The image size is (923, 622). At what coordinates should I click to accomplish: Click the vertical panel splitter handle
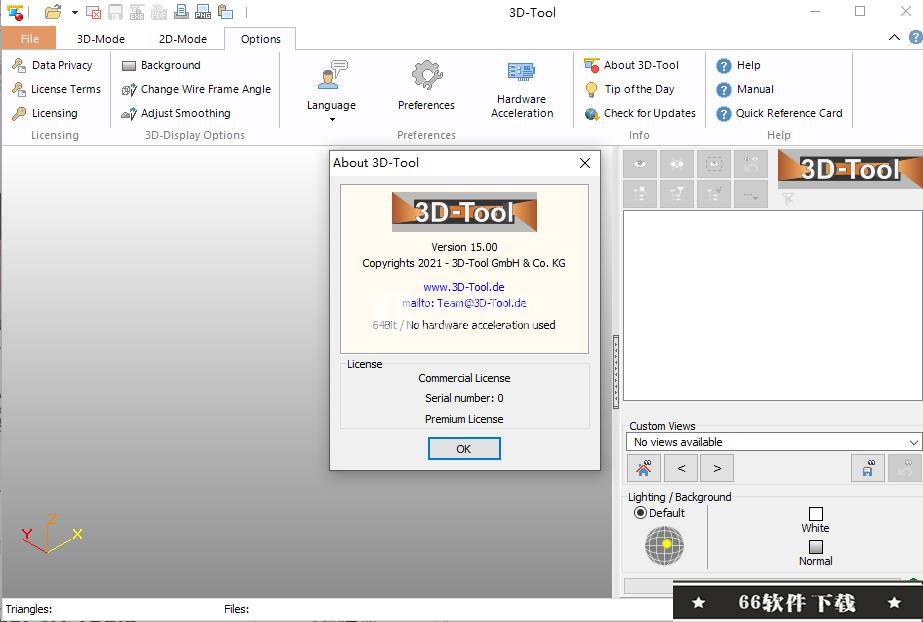pos(616,371)
